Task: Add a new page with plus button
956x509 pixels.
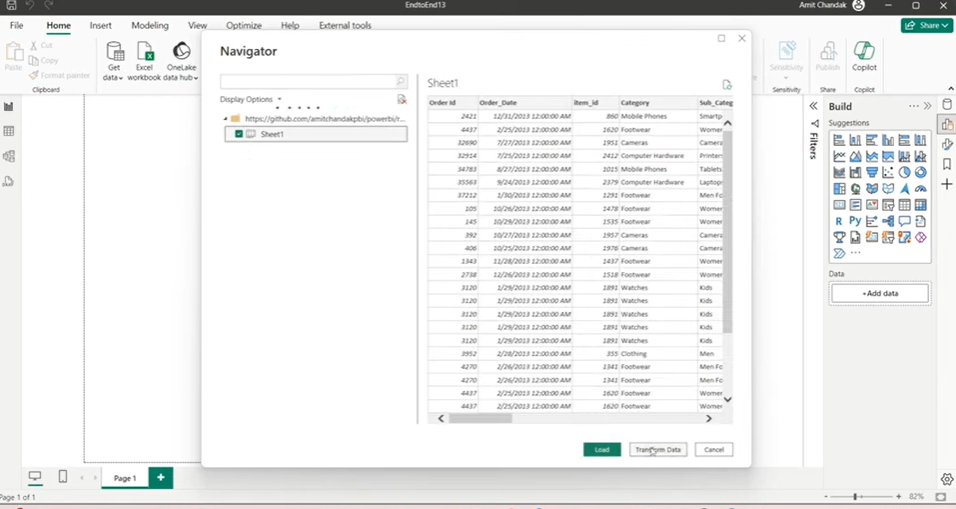Action: point(160,477)
